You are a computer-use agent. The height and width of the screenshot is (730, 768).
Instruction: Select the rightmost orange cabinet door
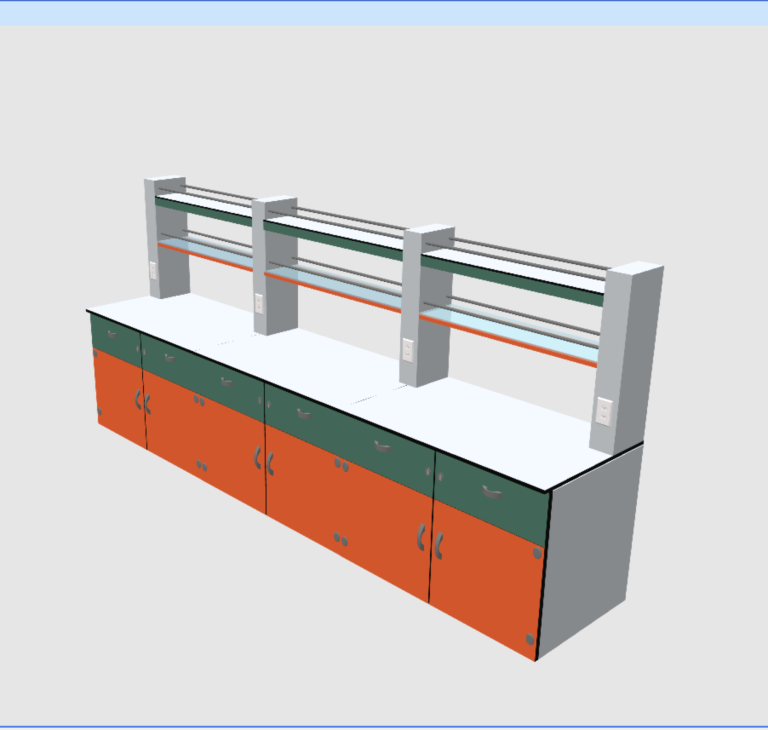pyautogui.click(x=486, y=580)
